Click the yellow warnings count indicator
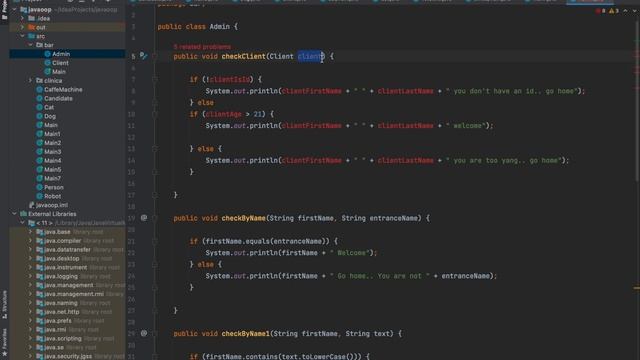The height and width of the screenshot is (360, 640). [x=614, y=11]
